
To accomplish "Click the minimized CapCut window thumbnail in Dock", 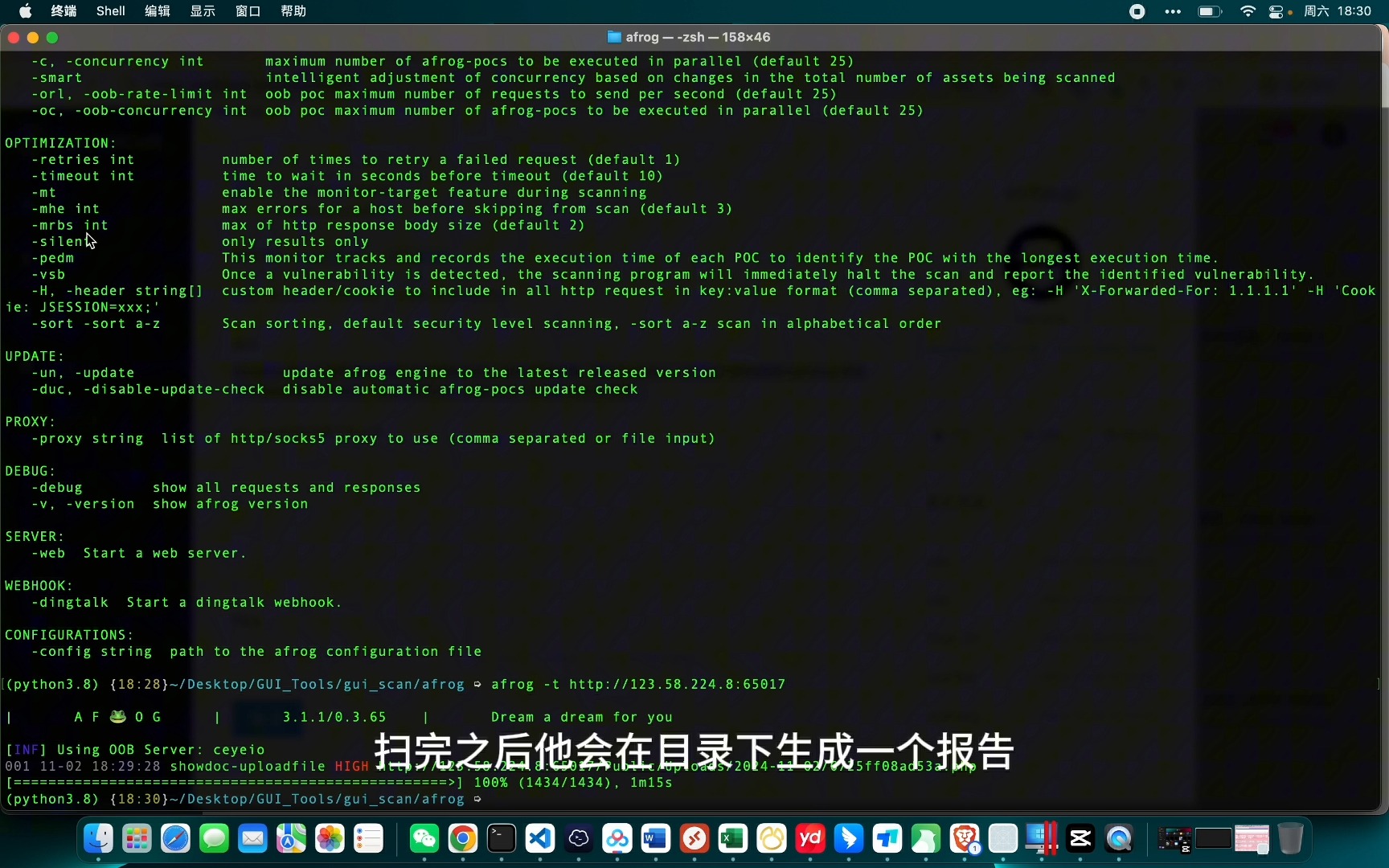I will click(x=1174, y=839).
